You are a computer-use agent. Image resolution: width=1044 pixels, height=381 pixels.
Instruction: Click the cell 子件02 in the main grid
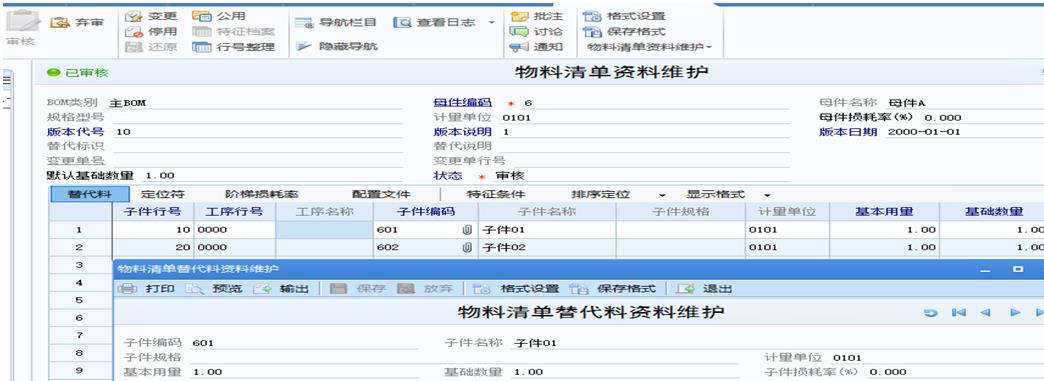(x=547, y=247)
